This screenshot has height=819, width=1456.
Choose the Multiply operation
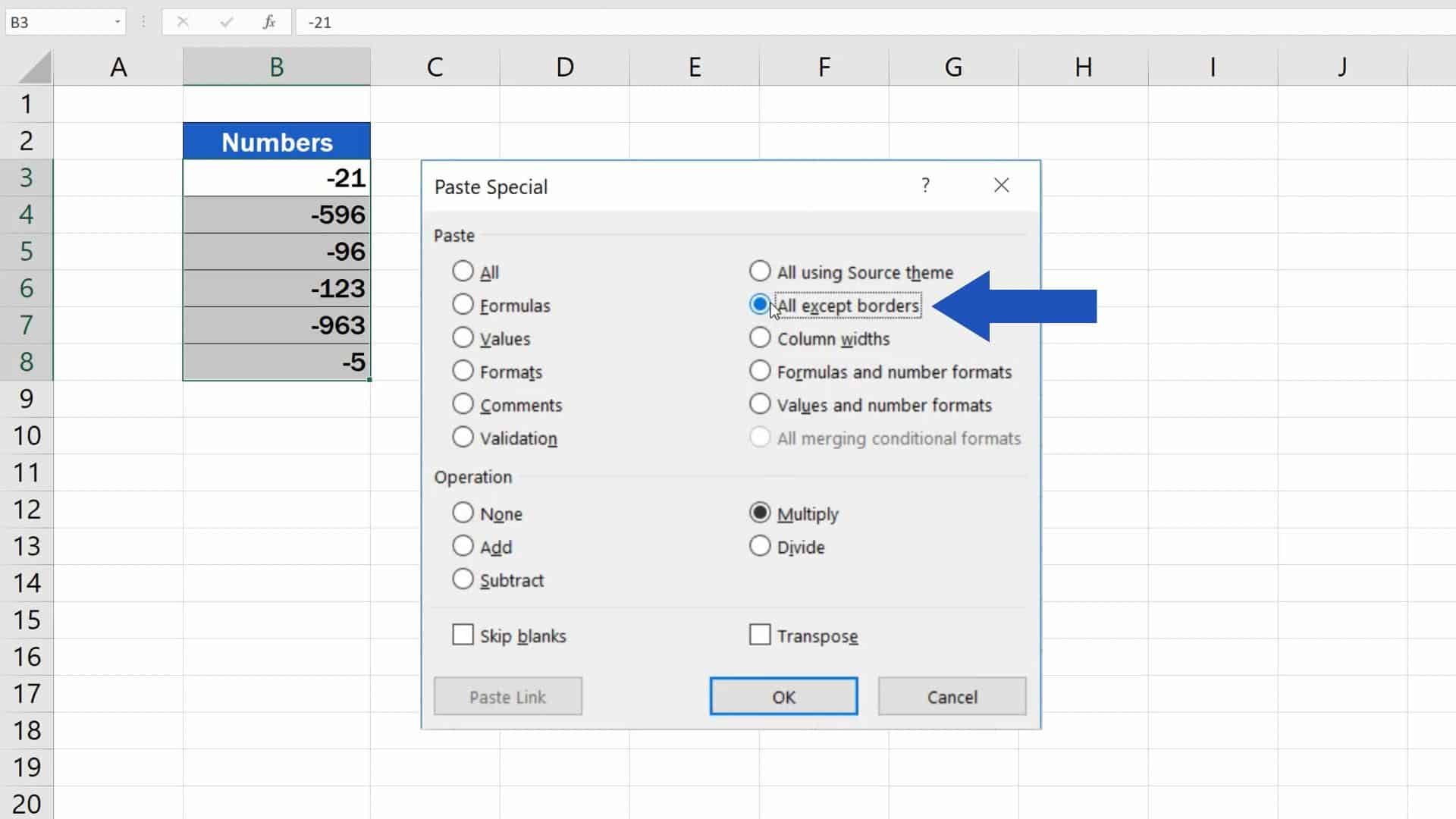[760, 513]
